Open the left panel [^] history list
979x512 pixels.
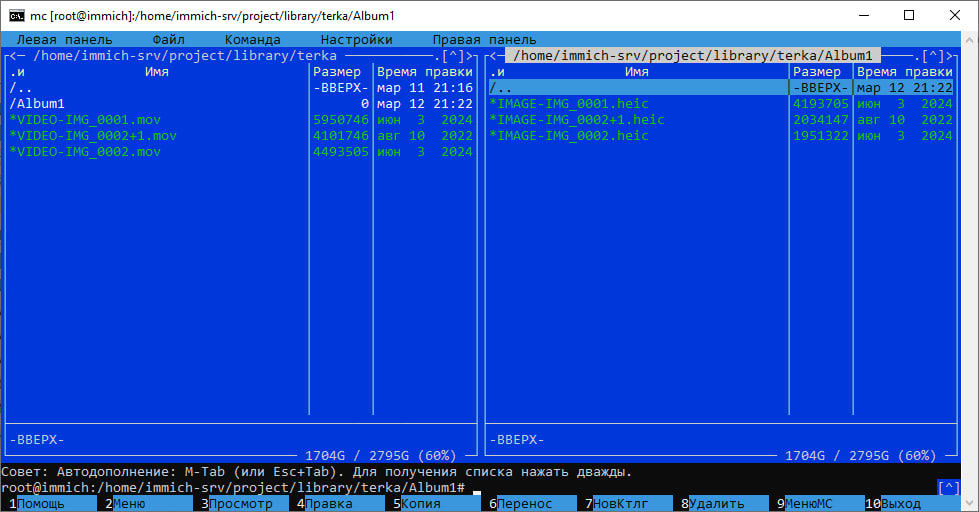tap(453, 56)
